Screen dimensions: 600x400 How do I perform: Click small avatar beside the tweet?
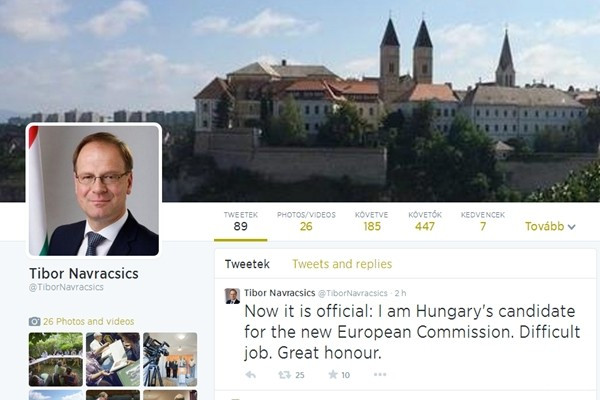pyautogui.click(x=232, y=296)
